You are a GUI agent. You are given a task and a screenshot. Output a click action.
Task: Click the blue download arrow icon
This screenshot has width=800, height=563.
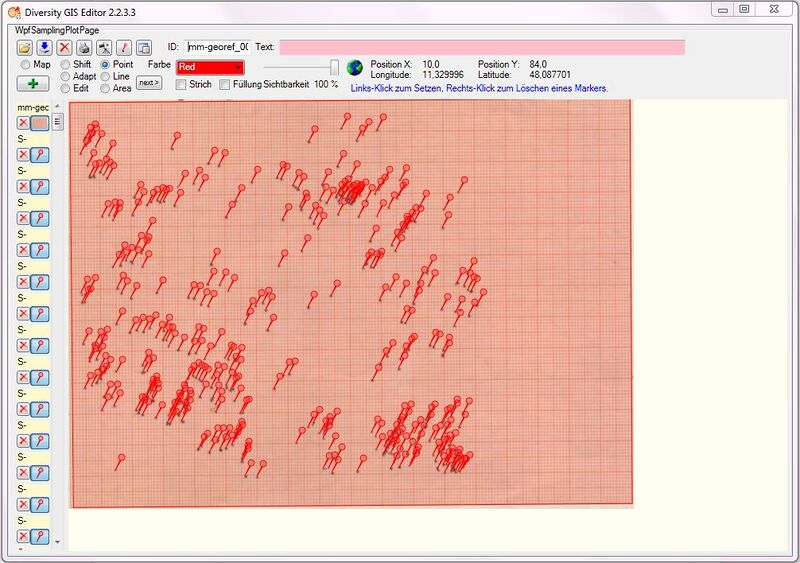pyautogui.click(x=44, y=47)
